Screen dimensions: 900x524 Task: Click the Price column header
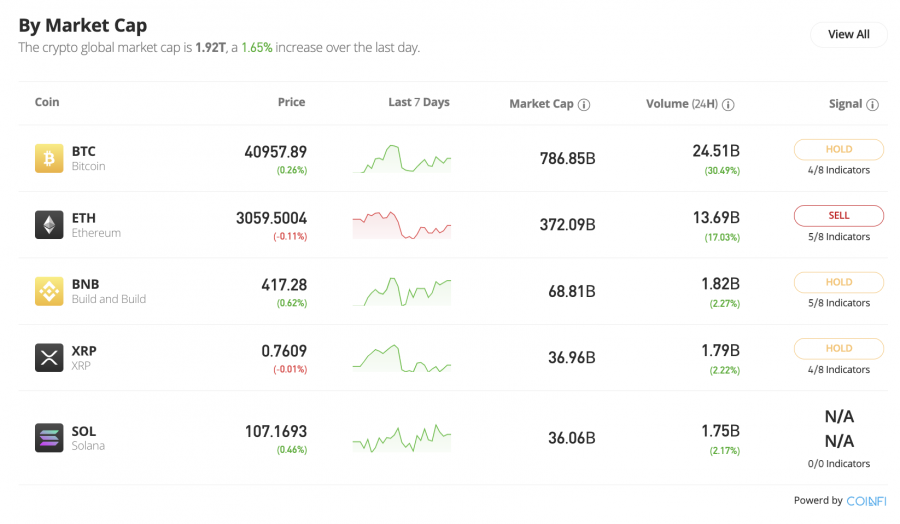click(292, 102)
